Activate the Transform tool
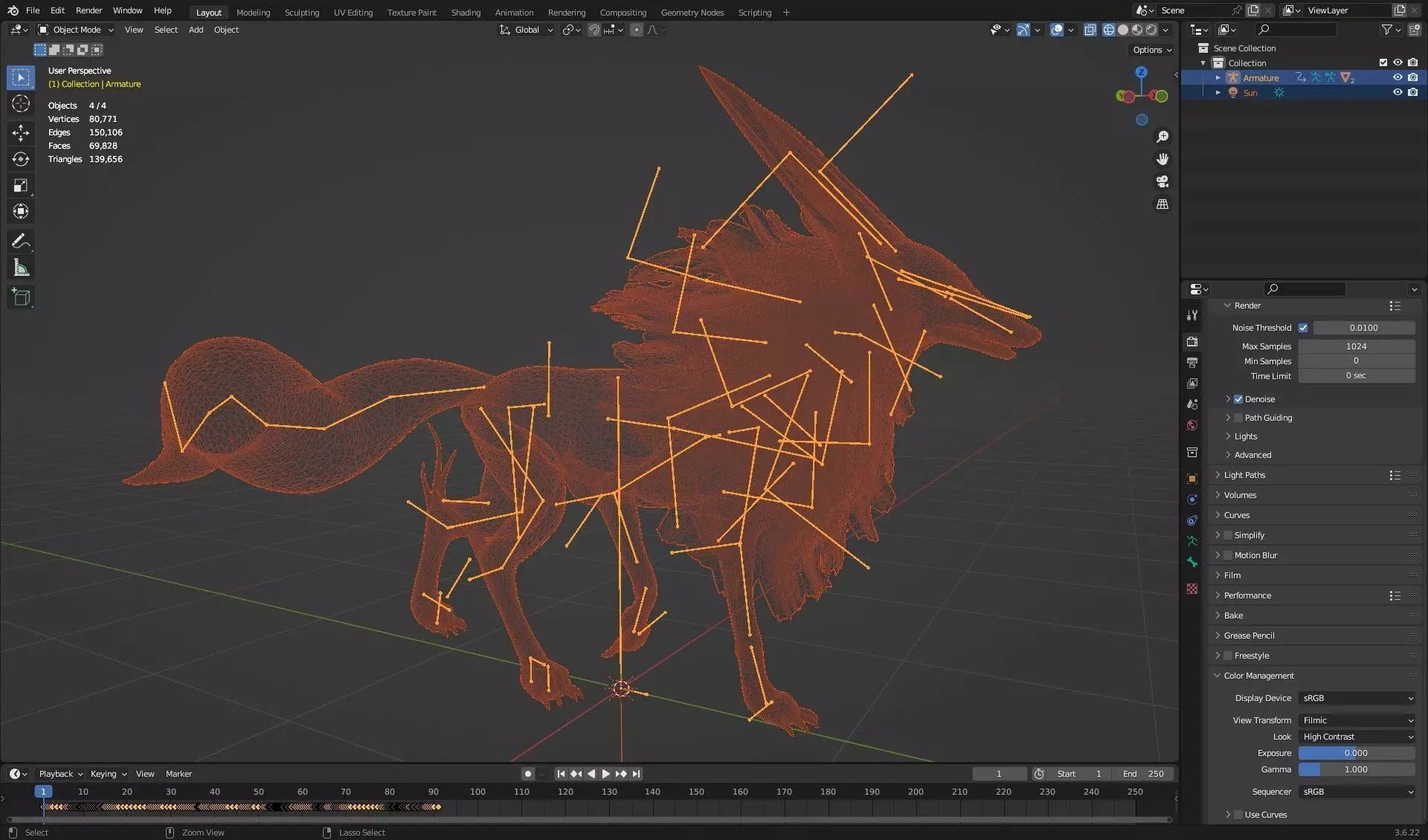1428x840 pixels. (21, 211)
